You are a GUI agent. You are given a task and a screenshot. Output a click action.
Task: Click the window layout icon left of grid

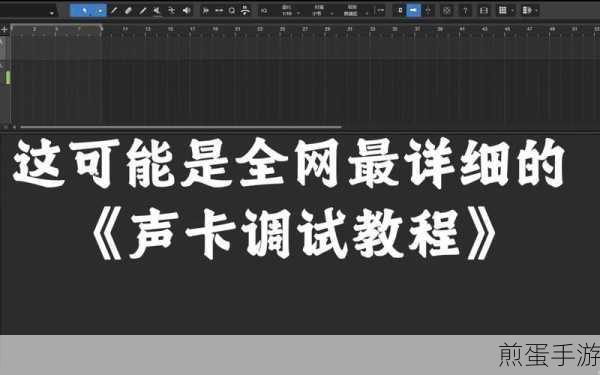(484, 11)
